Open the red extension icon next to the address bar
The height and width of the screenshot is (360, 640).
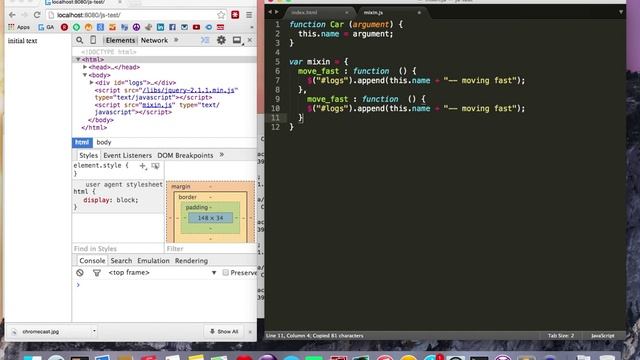pos(235,15)
